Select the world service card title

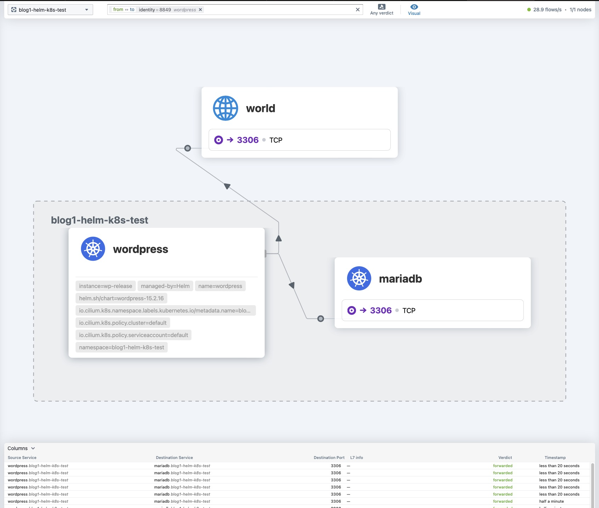(x=261, y=108)
